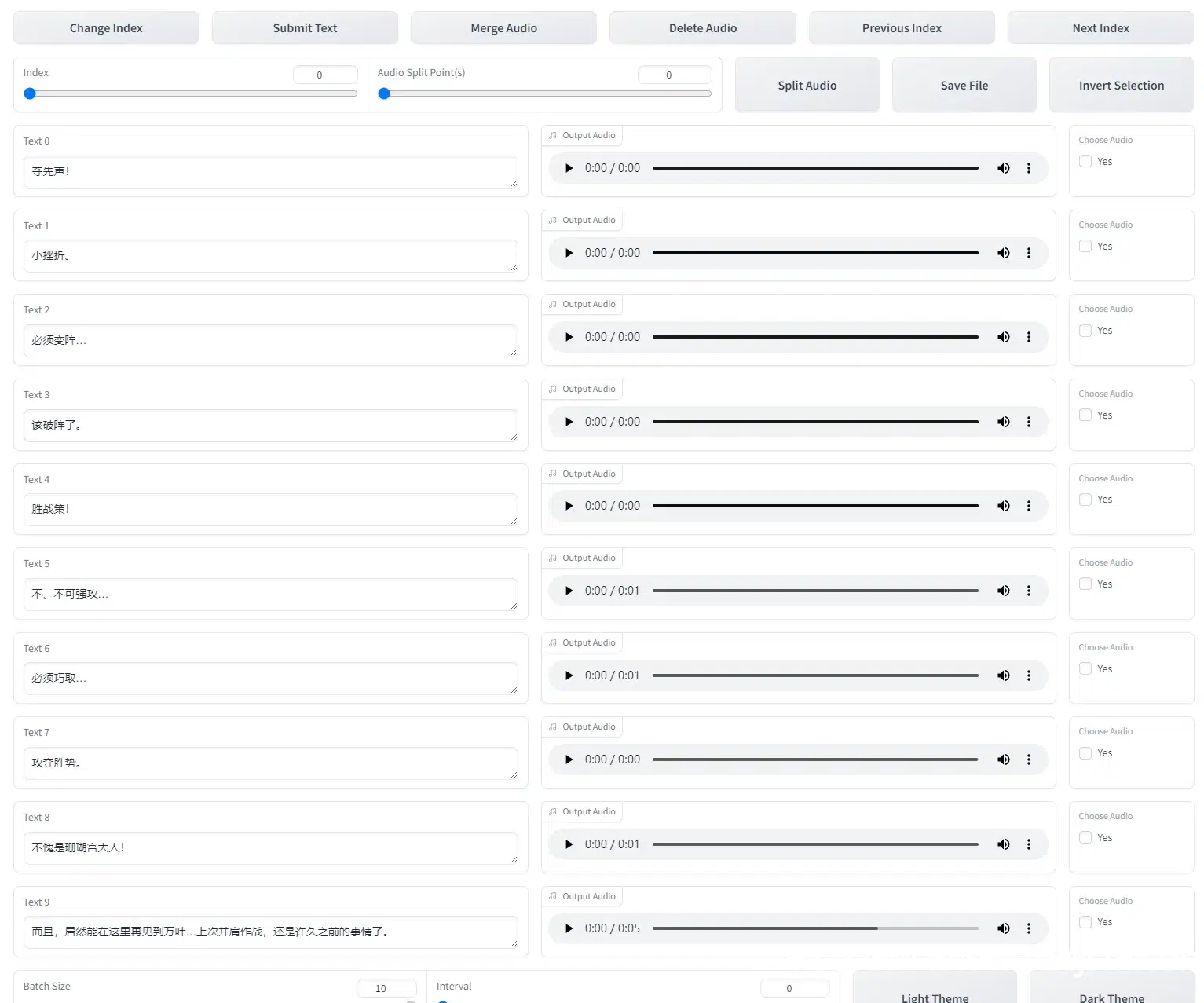Click the Text 9 text box
This screenshot has width=1204, height=1003.
(271, 932)
